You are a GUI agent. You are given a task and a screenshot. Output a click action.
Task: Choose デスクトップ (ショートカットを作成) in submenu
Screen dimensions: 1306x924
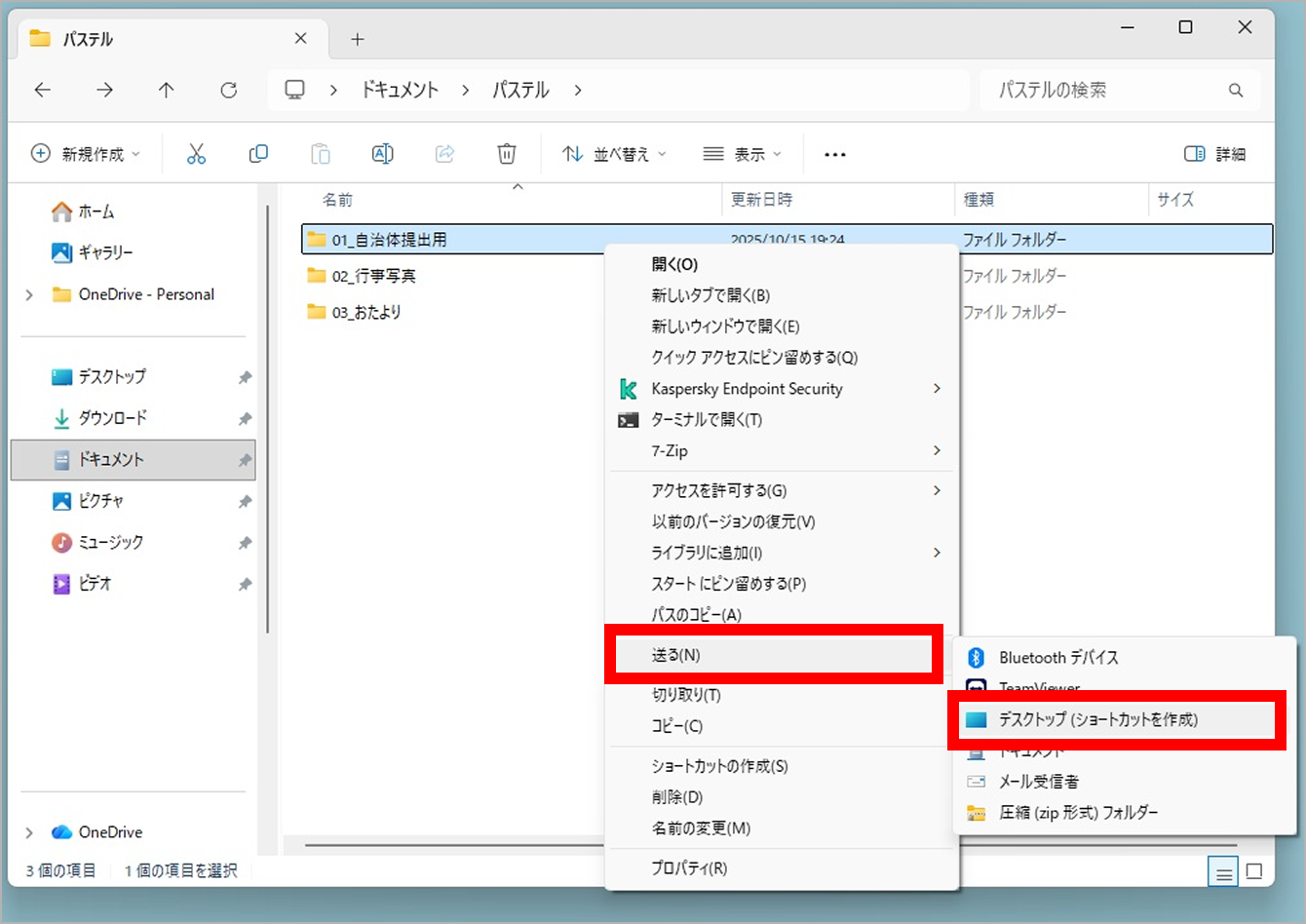tap(1097, 720)
